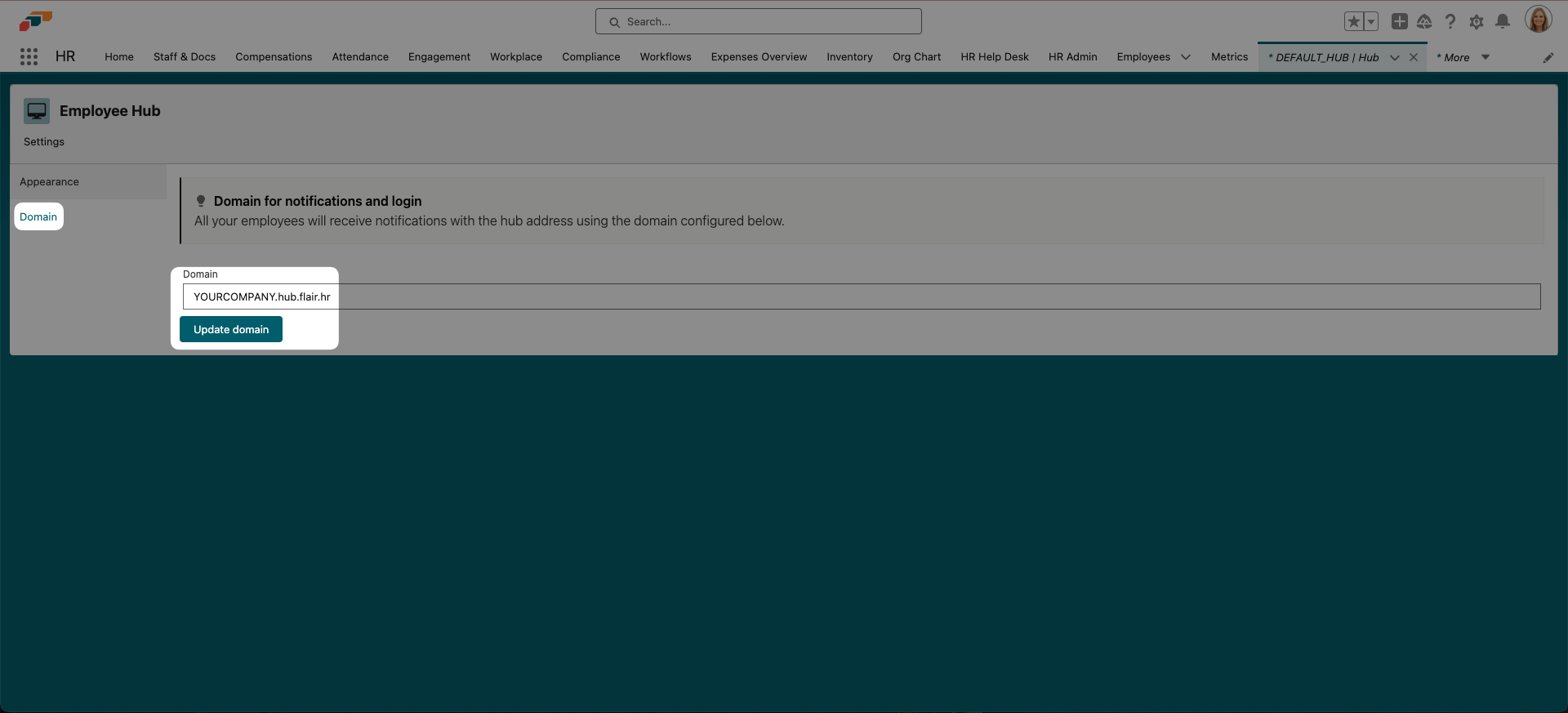
Task: Click the favorites star icon
Action: pos(1354,22)
